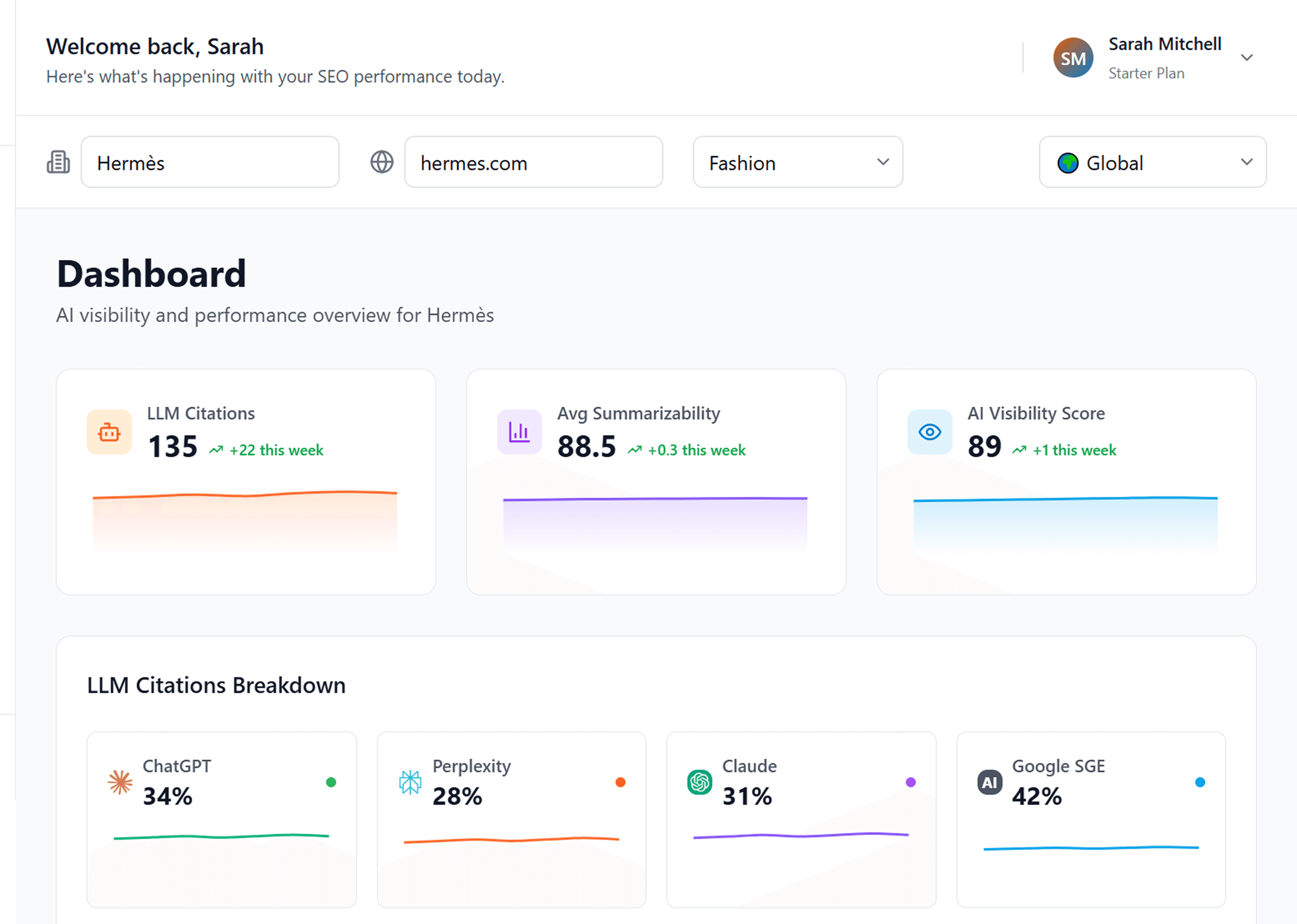
Task: Click the SM profile avatar
Action: [x=1073, y=57]
